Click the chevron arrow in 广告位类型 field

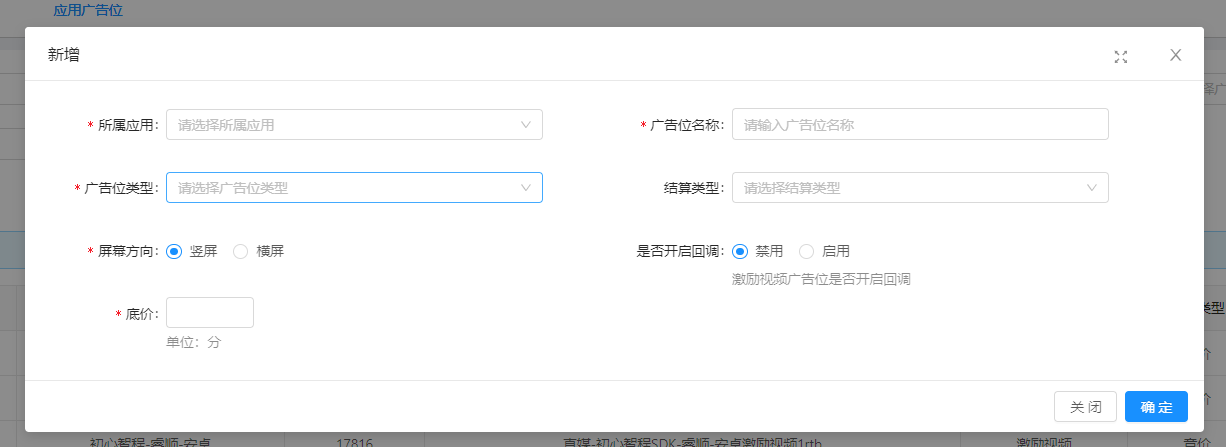pos(526,187)
